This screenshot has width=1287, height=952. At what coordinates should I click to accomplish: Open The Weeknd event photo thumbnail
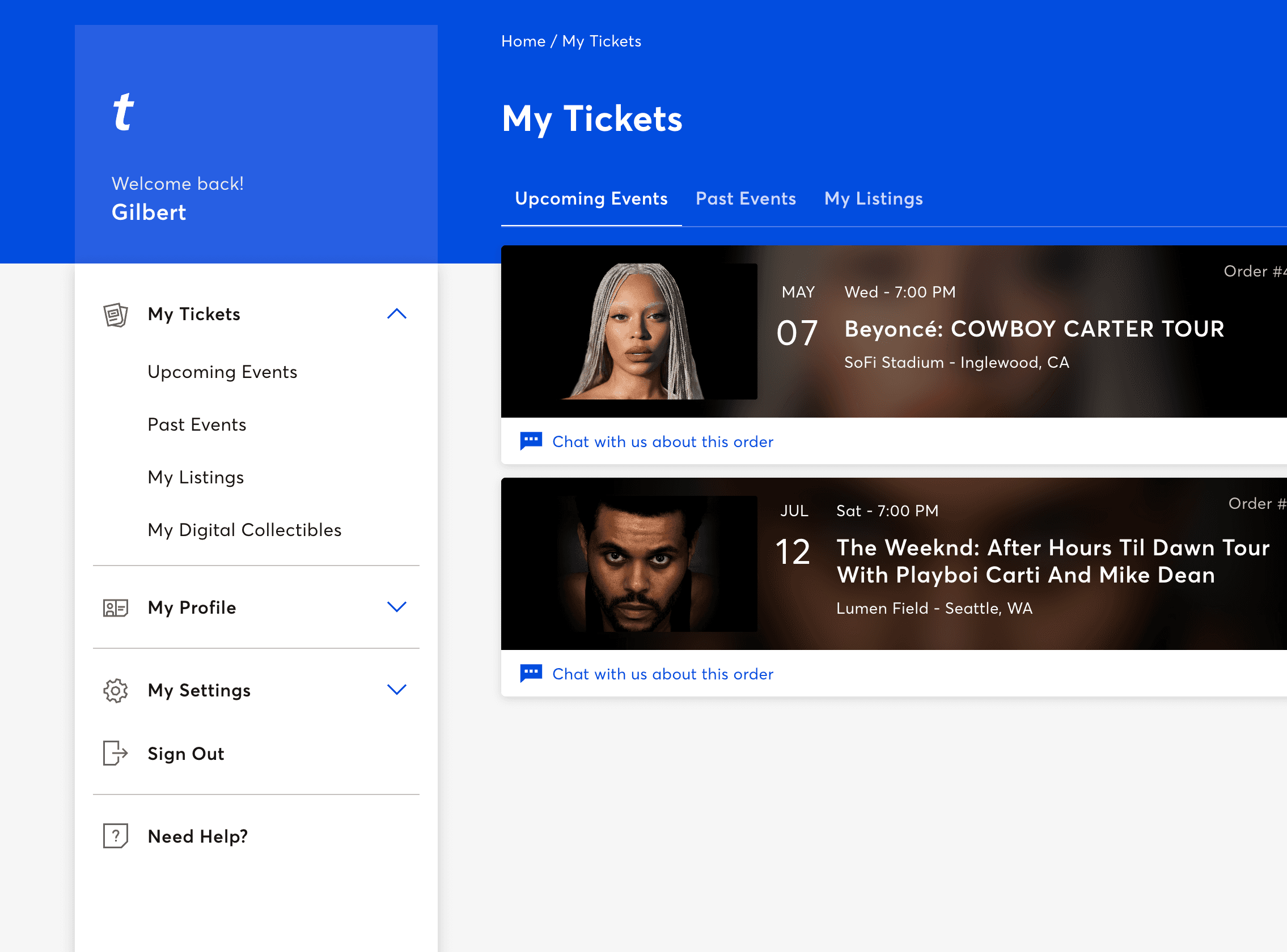pyautogui.click(x=630, y=564)
